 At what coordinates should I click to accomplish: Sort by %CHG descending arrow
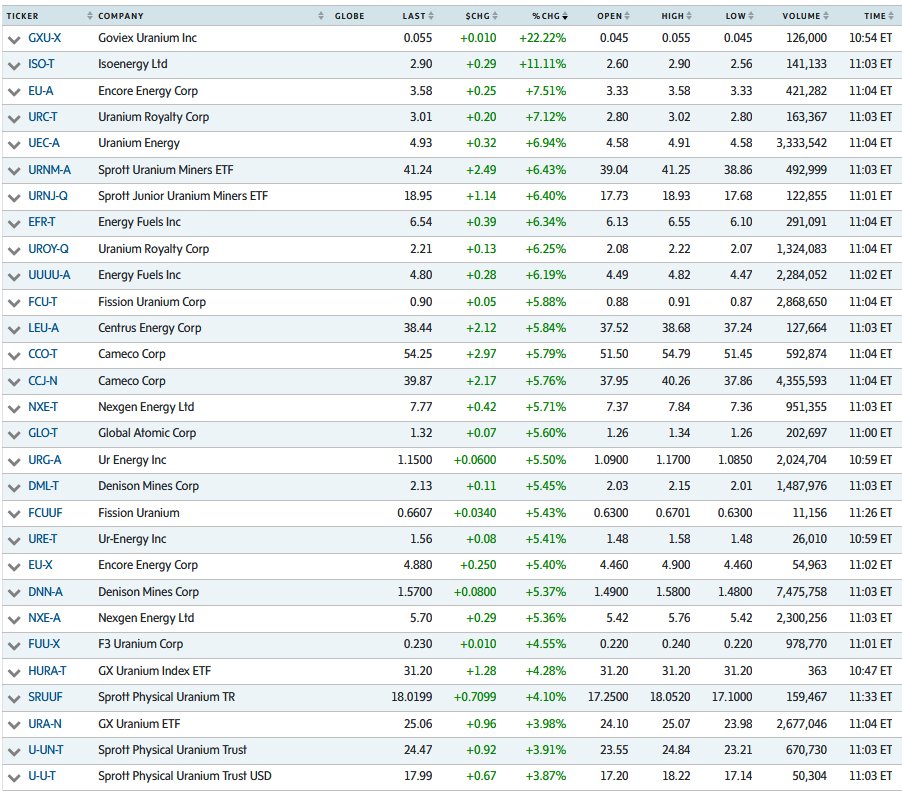pyautogui.click(x=565, y=17)
